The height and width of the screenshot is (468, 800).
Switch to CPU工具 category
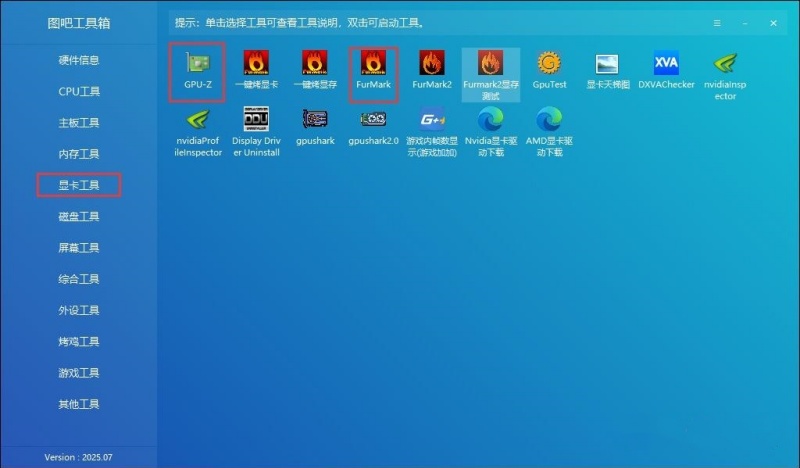[x=79, y=91]
